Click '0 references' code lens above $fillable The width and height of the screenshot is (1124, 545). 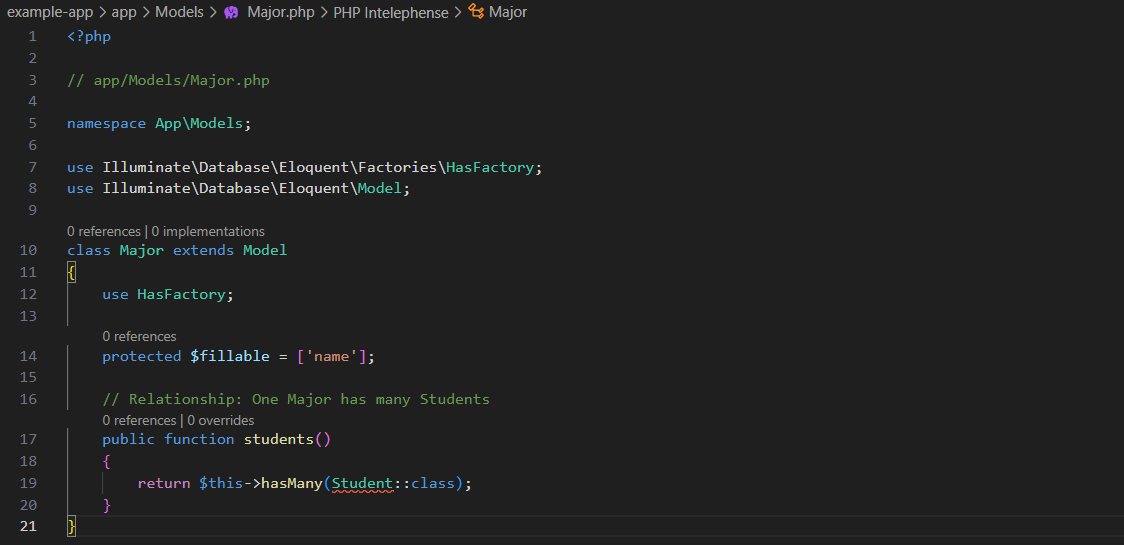pyautogui.click(x=139, y=336)
